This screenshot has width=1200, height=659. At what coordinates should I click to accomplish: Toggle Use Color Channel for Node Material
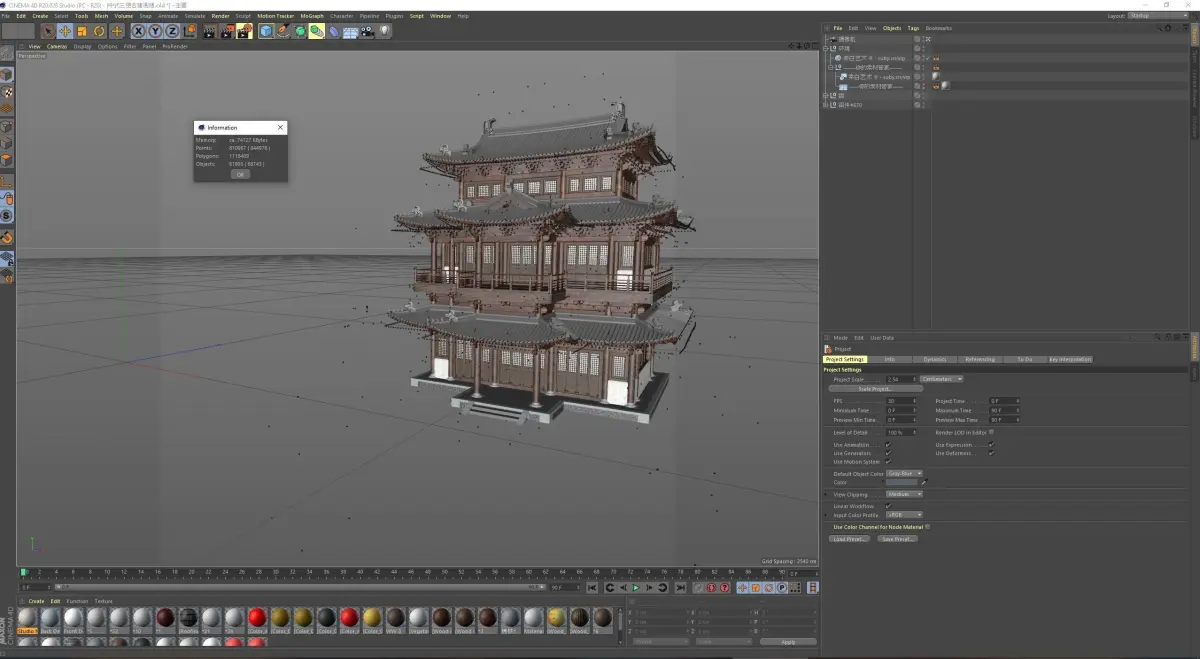(928, 526)
